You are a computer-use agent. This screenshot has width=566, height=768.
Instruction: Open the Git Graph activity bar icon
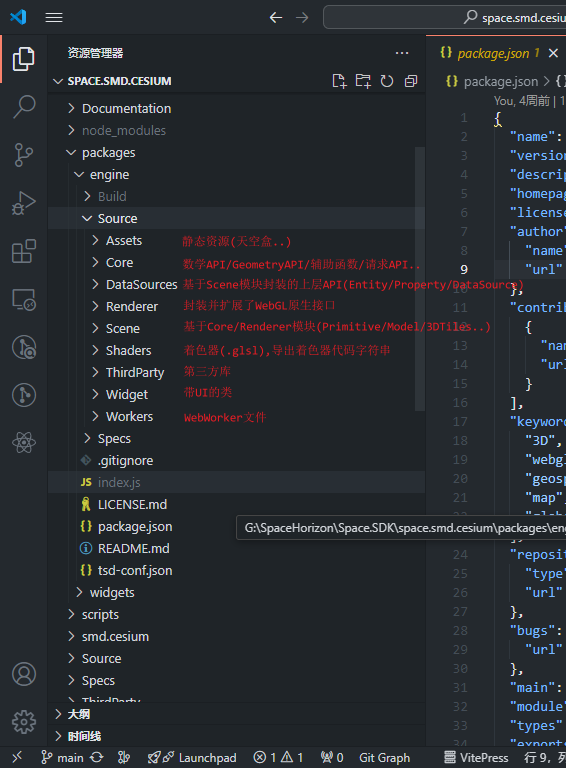[24, 395]
